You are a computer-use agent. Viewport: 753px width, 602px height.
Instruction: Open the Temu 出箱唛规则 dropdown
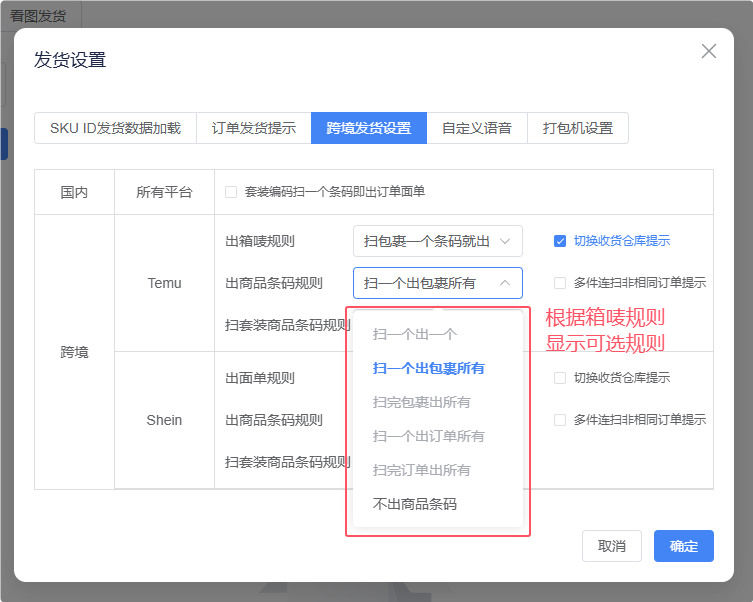pyautogui.click(x=437, y=241)
